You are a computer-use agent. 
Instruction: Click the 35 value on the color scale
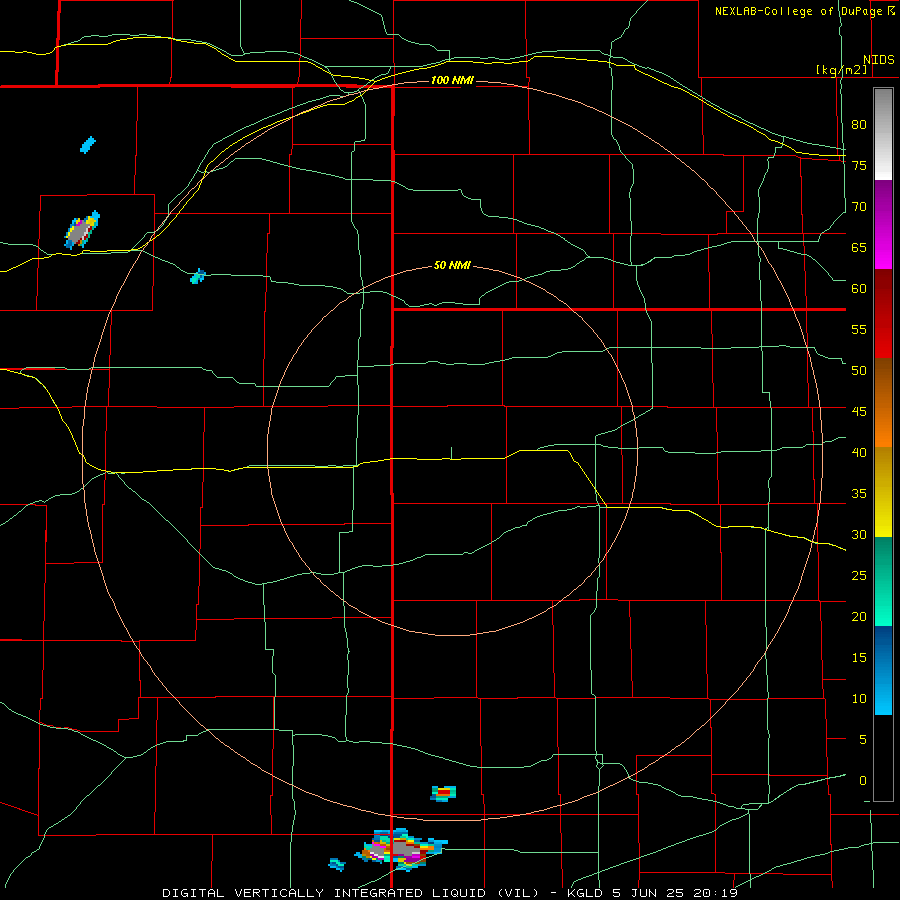click(859, 493)
